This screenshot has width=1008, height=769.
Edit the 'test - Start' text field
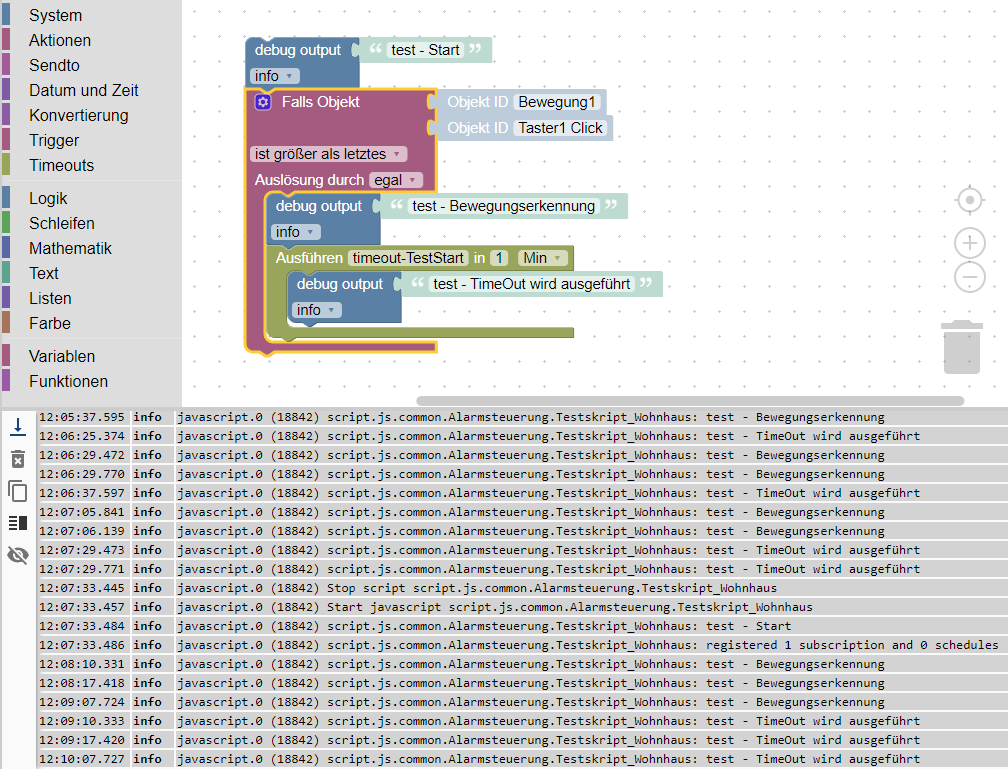pyautogui.click(x=425, y=50)
